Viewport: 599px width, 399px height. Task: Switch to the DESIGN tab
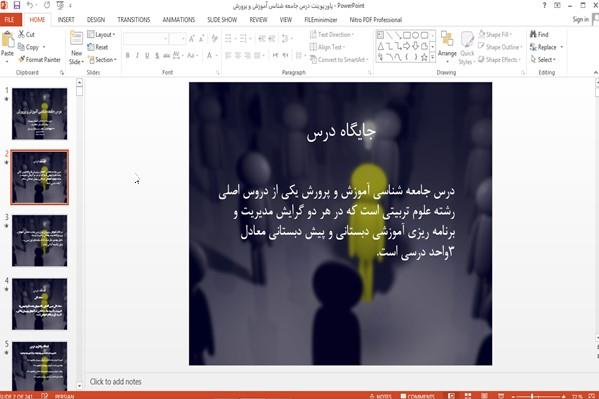point(96,19)
